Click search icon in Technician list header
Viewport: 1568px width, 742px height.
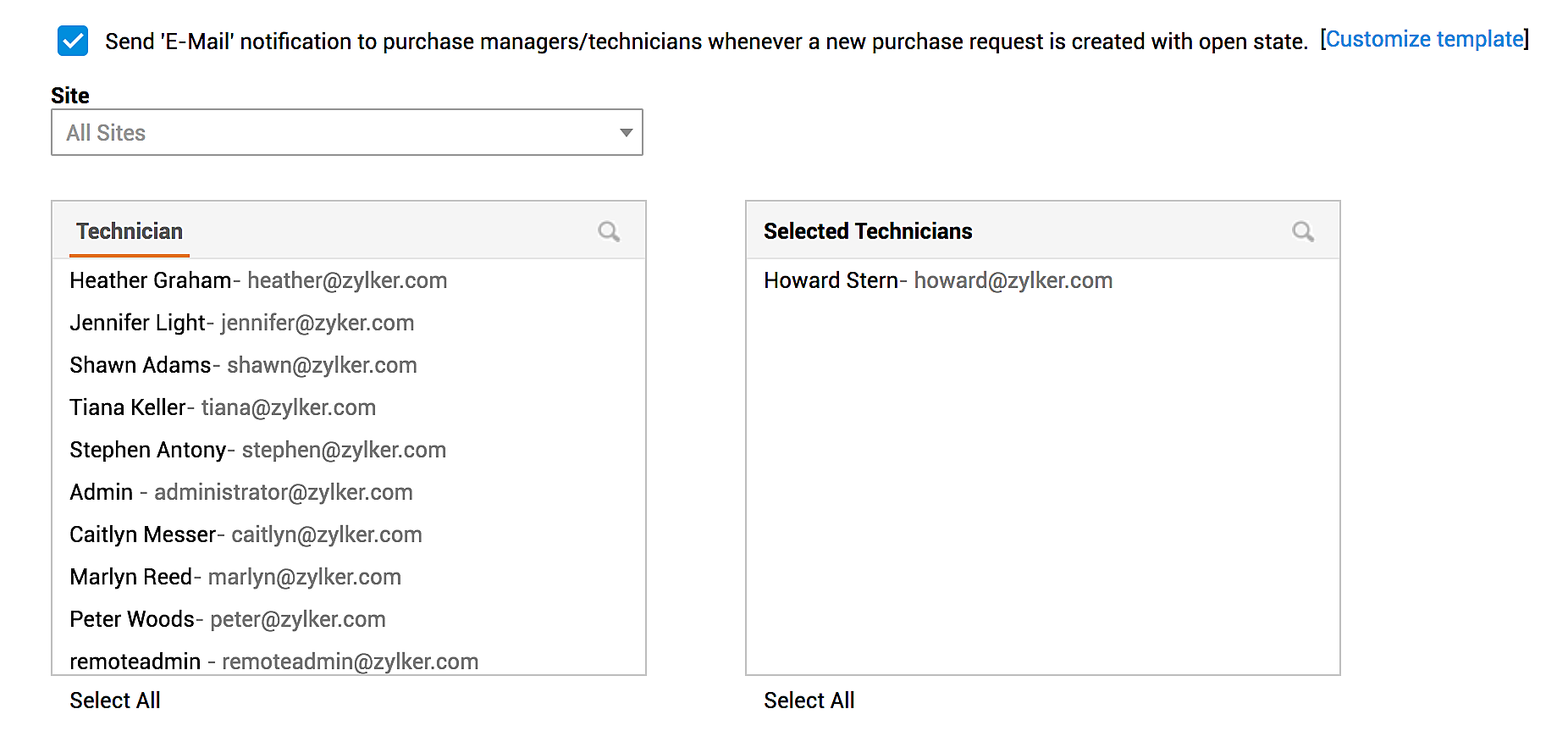(609, 231)
